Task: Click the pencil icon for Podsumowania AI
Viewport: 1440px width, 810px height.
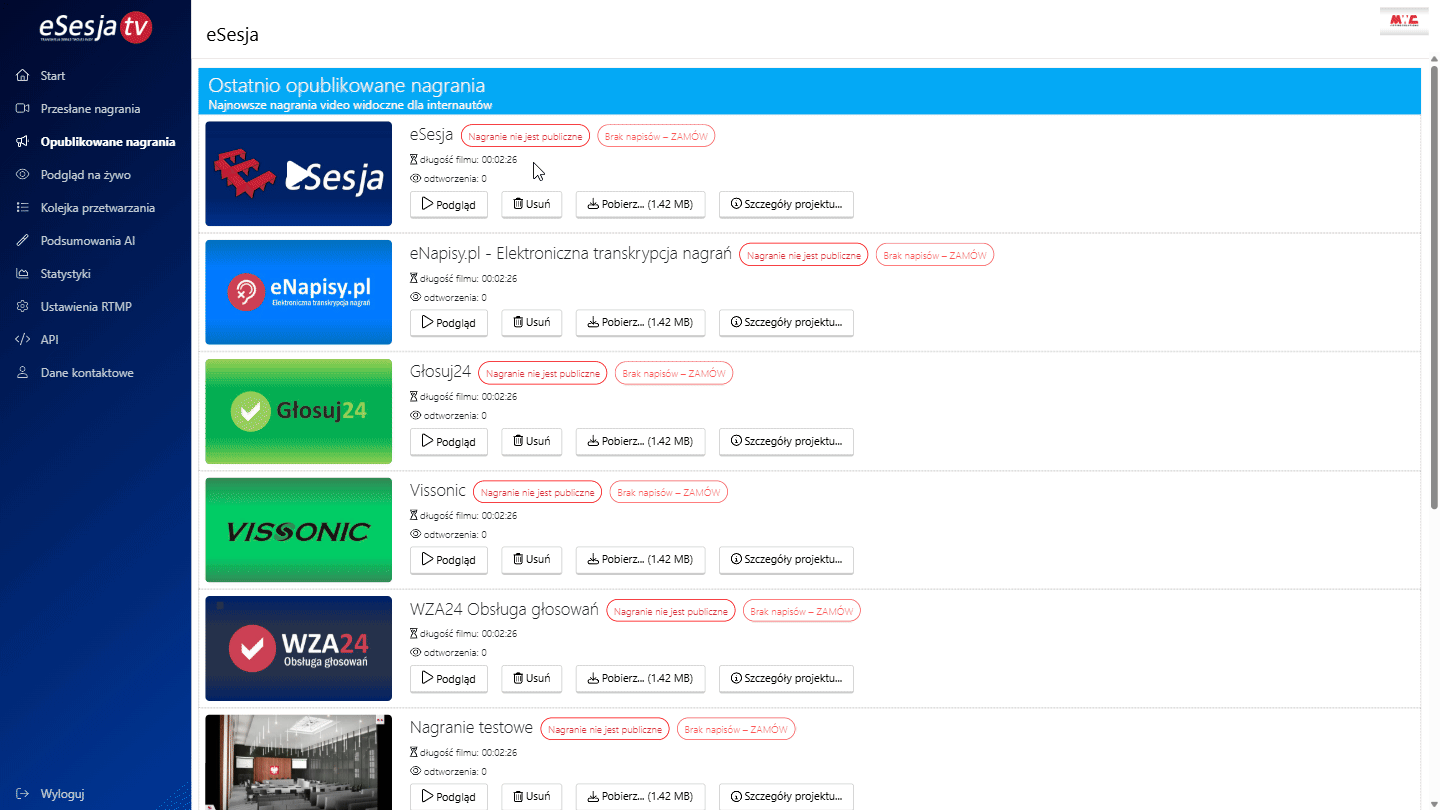Action: click(x=22, y=241)
